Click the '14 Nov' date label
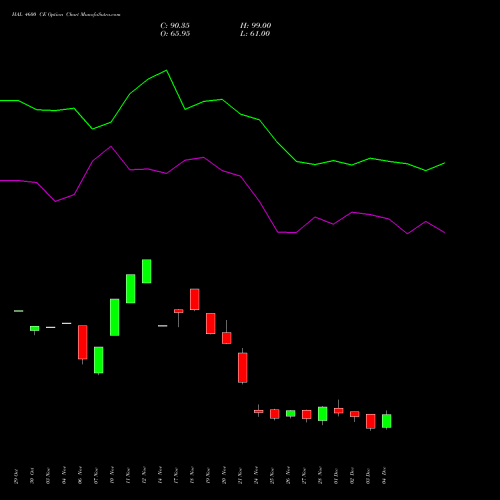500x500 pixels. 160,475
